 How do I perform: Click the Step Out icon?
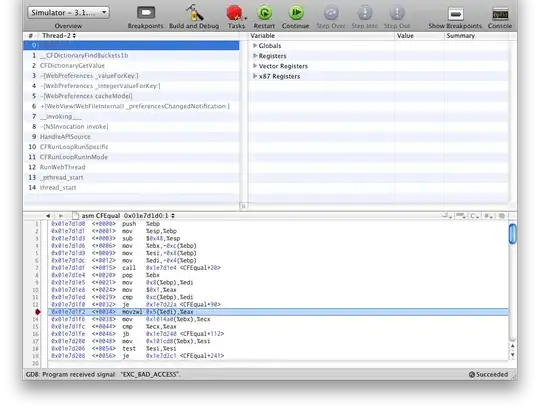[x=397, y=13]
